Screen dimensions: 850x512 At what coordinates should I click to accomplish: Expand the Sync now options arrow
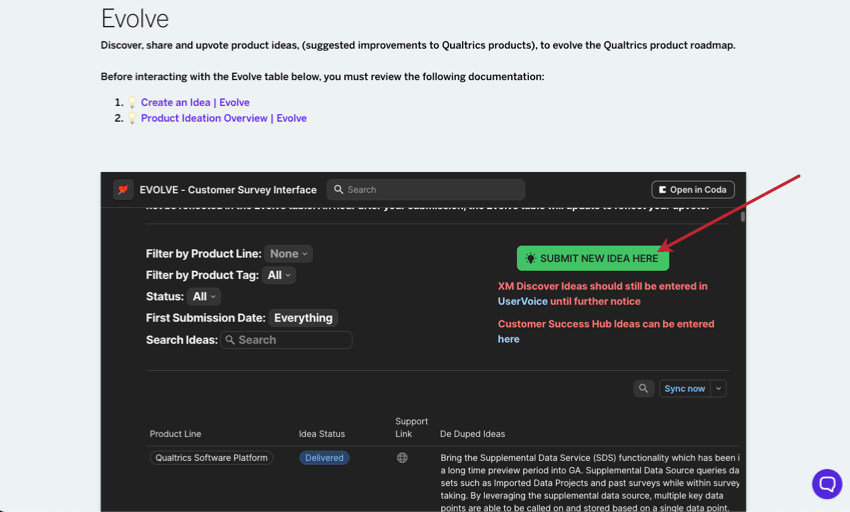[x=718, y=388]
